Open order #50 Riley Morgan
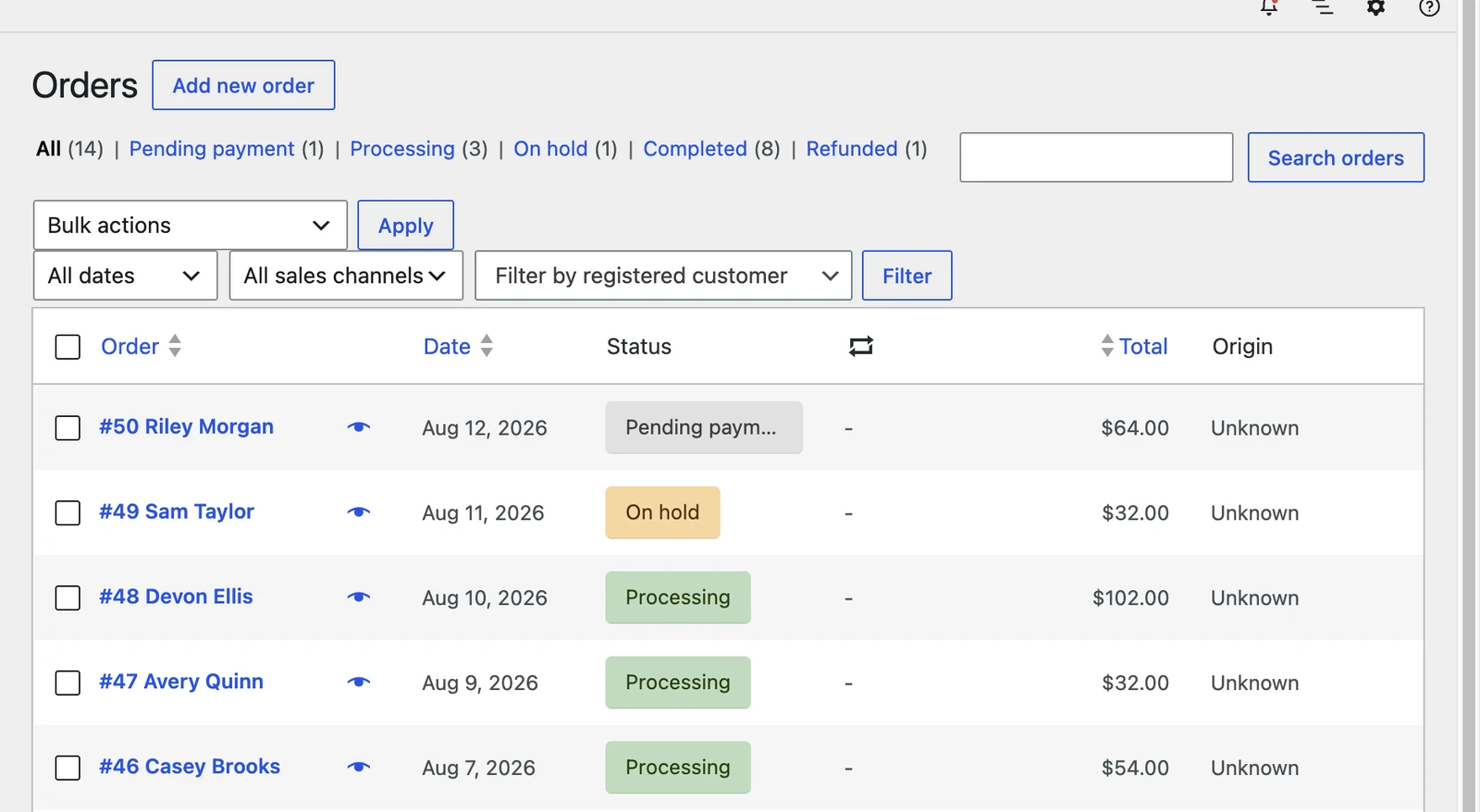Image resolution: width=1480 pixels, height=812 pixels. [x=186, y=426]
